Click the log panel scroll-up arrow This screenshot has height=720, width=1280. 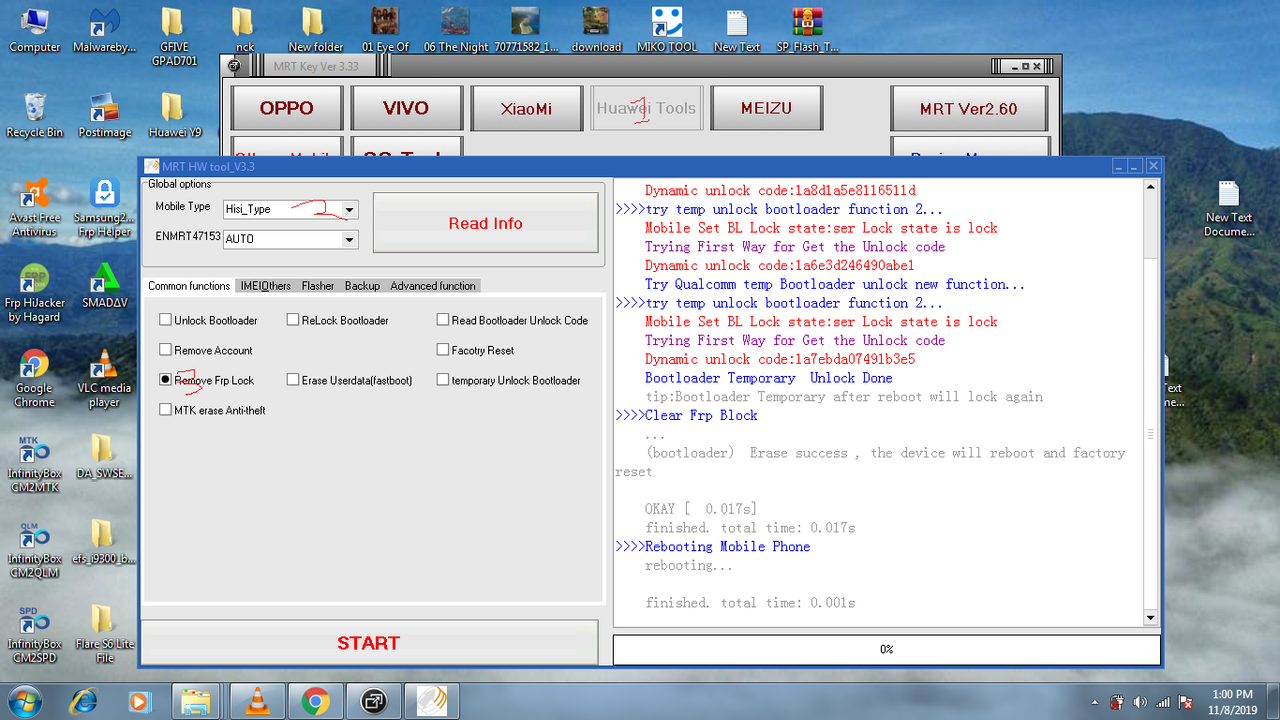(x=1150, y=187)
